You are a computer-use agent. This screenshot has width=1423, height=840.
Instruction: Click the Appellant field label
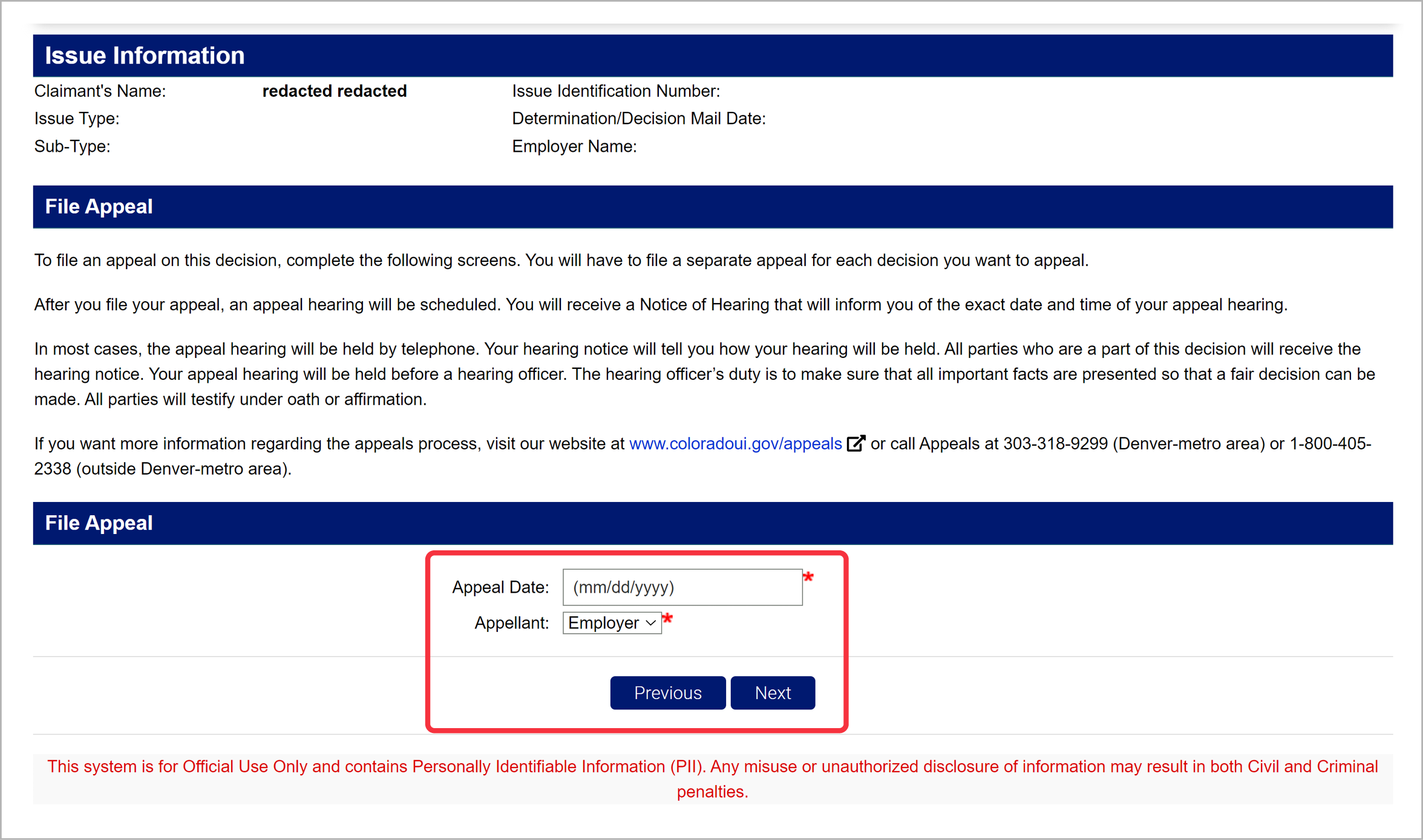511,623
